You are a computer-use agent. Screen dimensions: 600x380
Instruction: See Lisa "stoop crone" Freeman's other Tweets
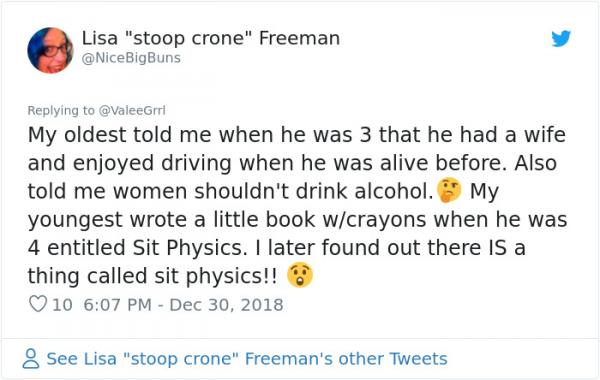coord(247,359)
